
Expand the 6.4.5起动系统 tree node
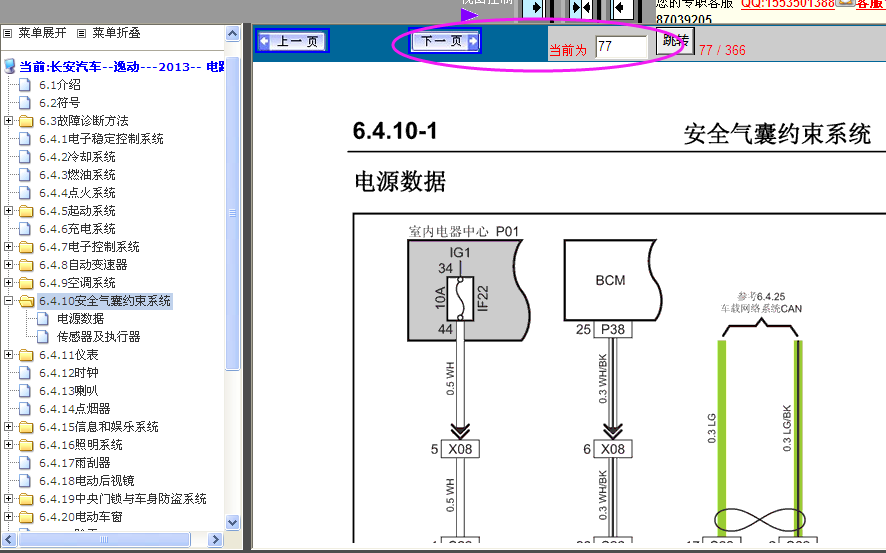tap(8, 210)
